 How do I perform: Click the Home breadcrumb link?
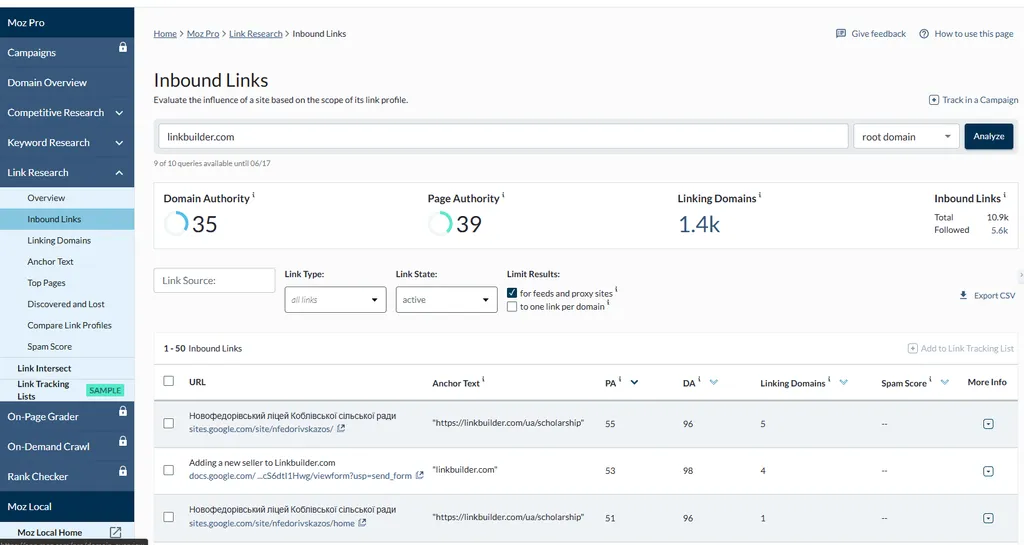pyautogui.click(x=165, y=34)
